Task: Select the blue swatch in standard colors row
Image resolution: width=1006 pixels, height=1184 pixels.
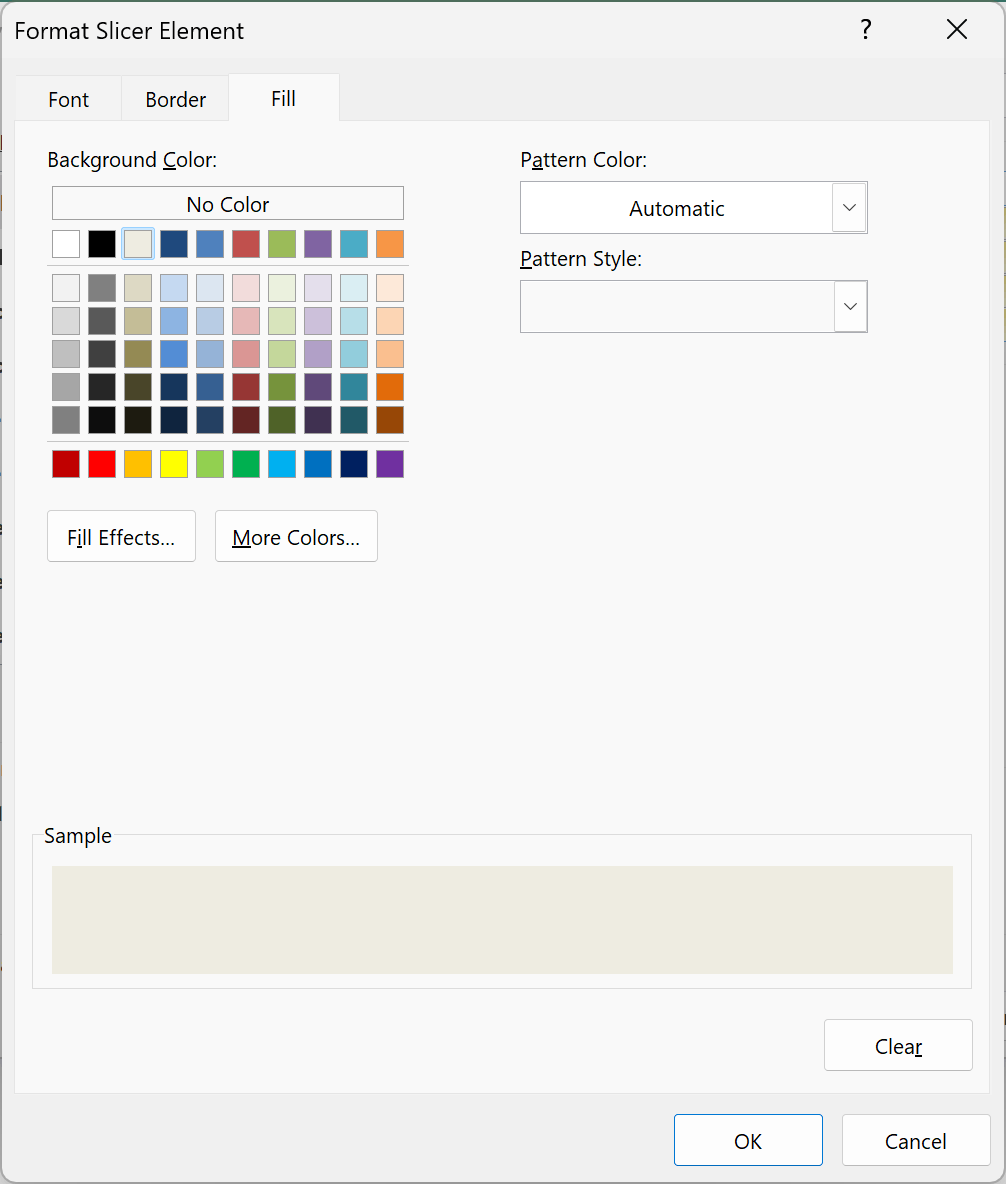Action: [x=318, y=464]
